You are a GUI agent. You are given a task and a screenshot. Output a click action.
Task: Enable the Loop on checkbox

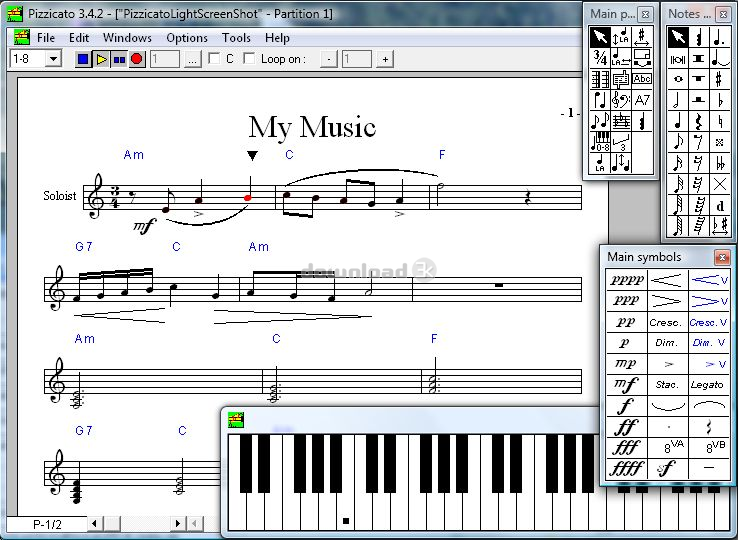[249, 59]
